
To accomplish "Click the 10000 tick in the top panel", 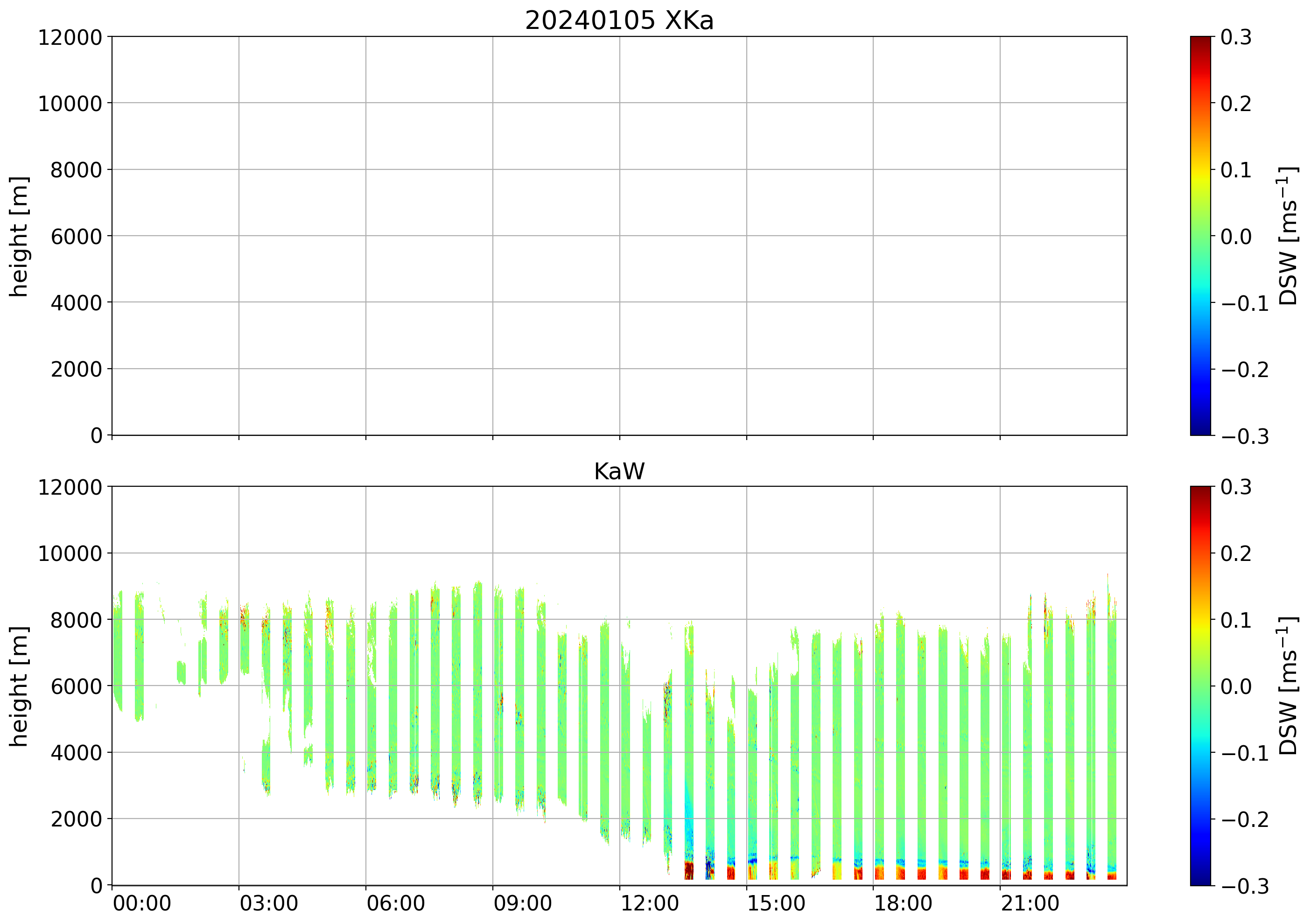I will 70,104.
